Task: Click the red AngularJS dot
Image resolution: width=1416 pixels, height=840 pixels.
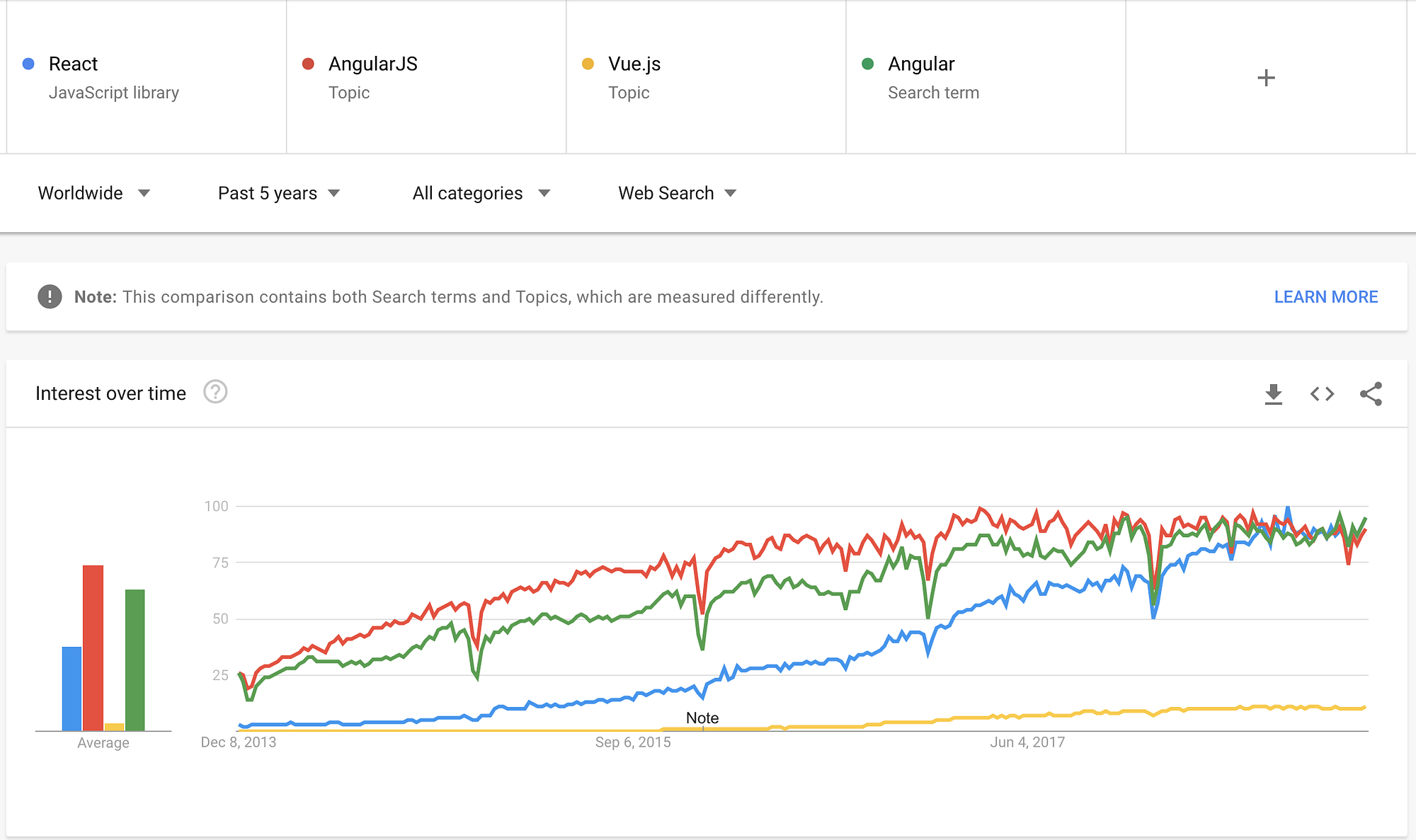Action: (x=308, y=64)
